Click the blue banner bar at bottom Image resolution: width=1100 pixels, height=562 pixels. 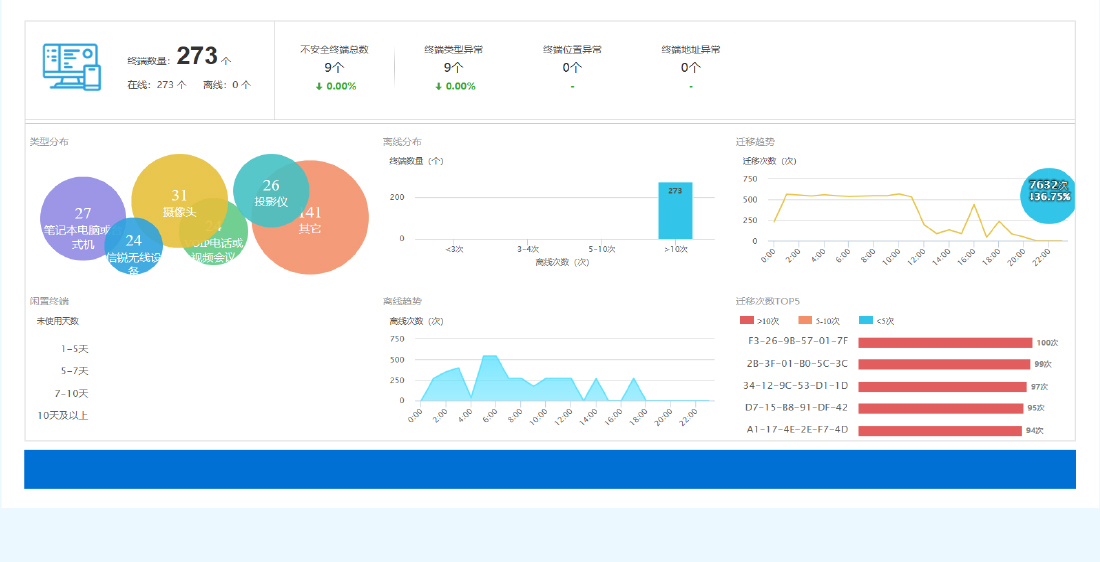pyautogui.click(x=549, y=469)
